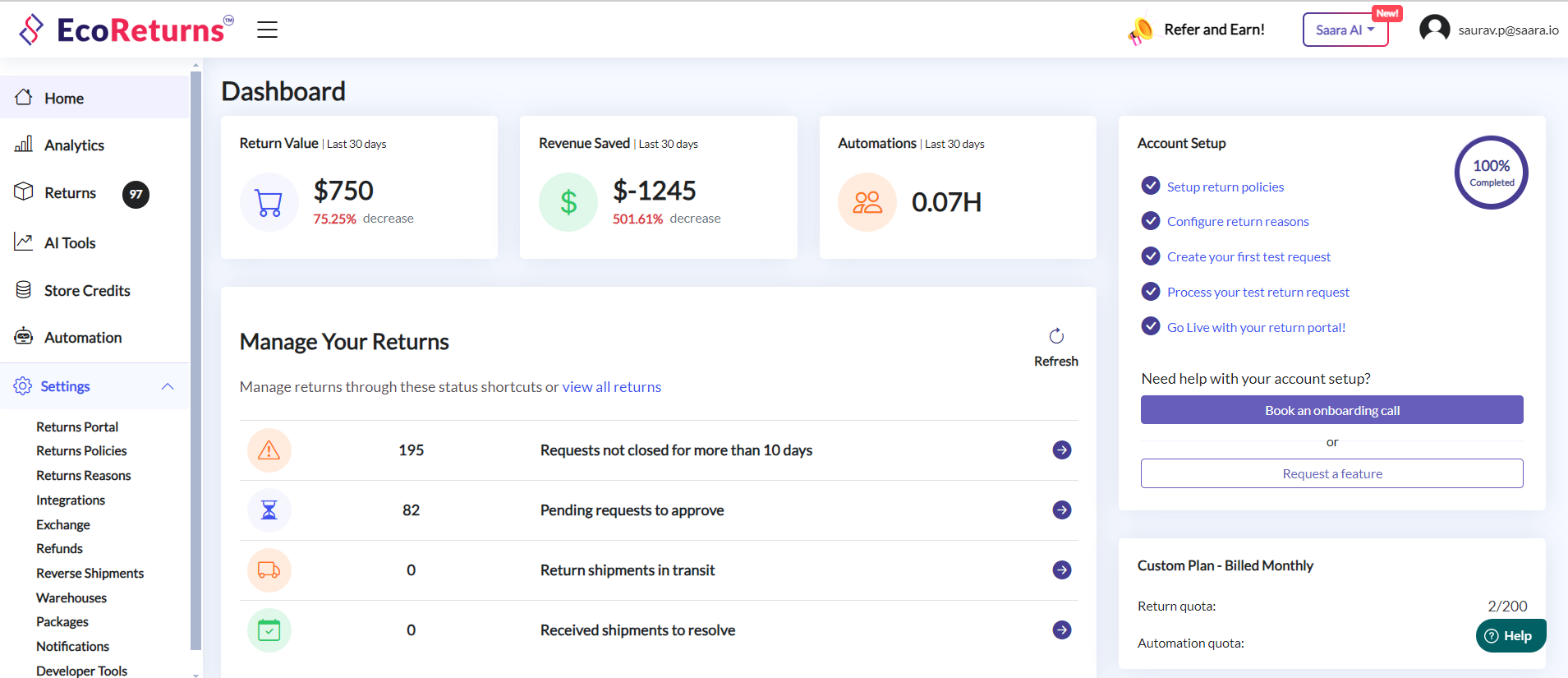1568x678 pixels.
Task: Click the hamburger menu icon
Action: tap(267, 30)
